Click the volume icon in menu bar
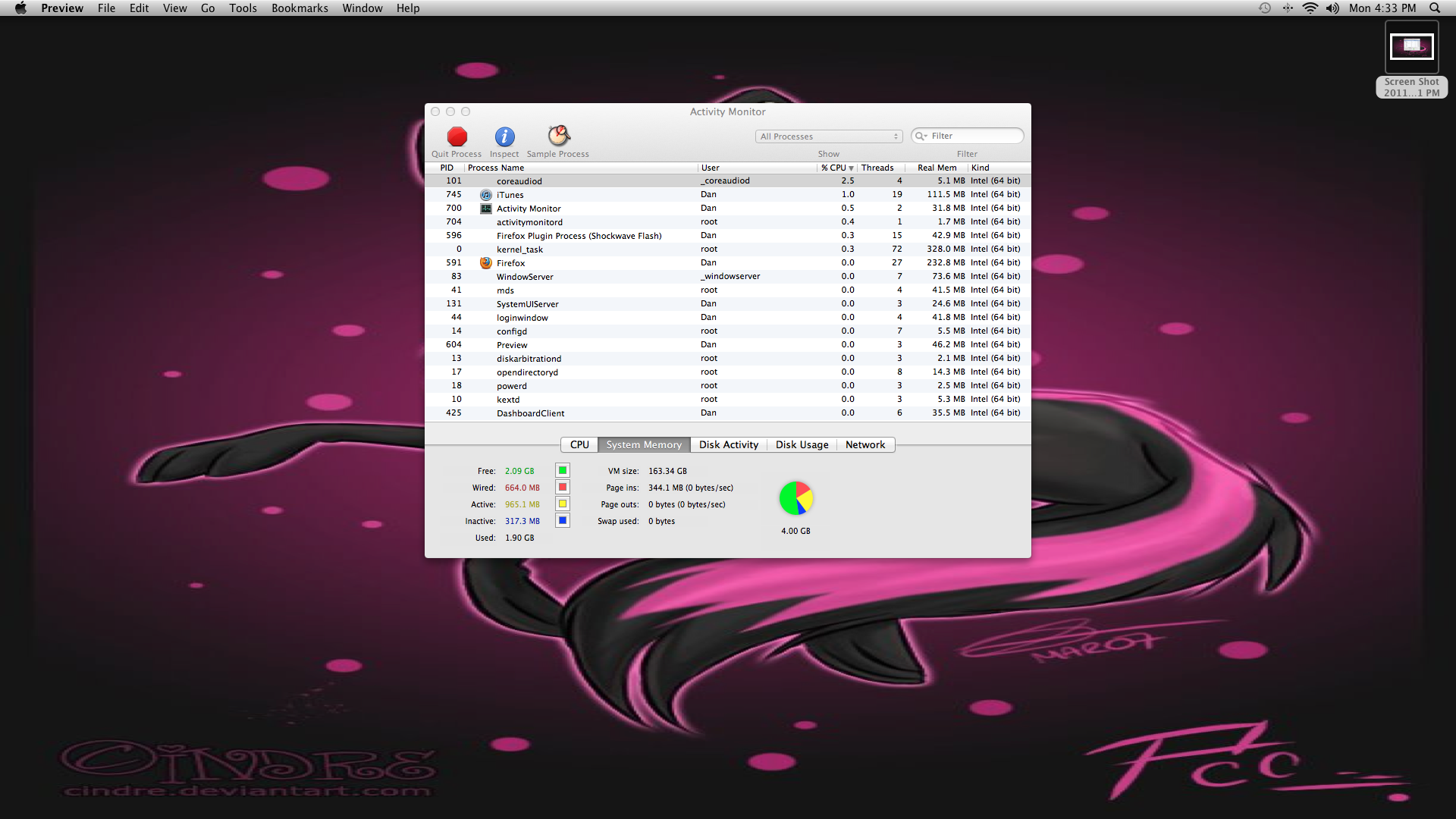The height and width of the screenshot is (819, 1456). pyautogui.click(x=1332, y=8)
